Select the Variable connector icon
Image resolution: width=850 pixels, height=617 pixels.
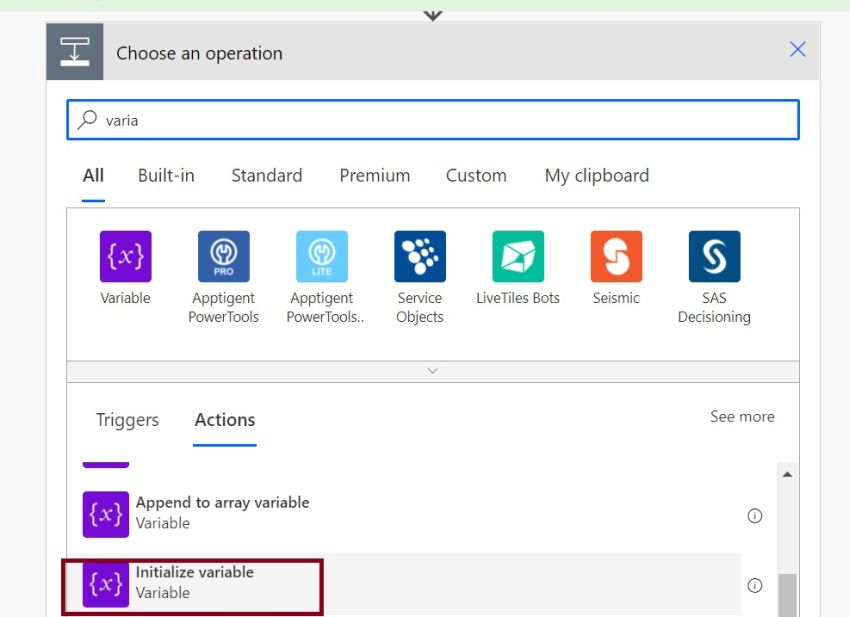124,255
